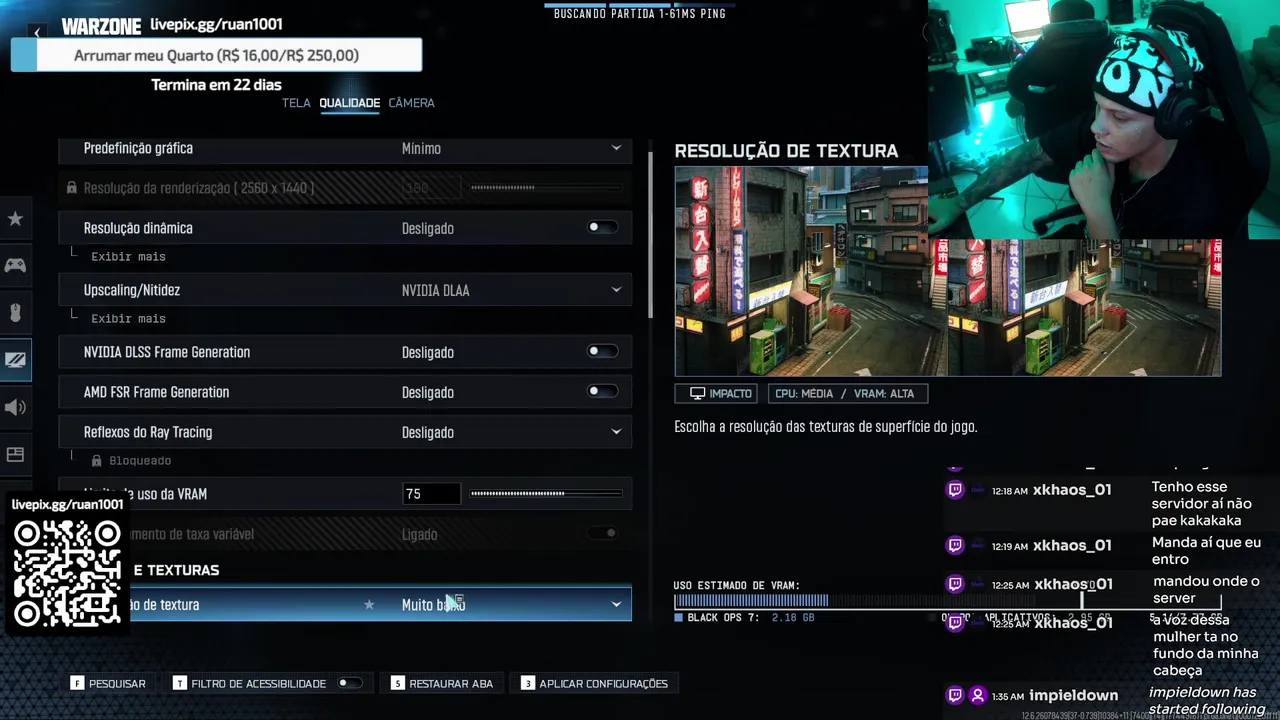Click BUSCANDO PARTIDA status text
This screenshot has width=1280, height=720.
click(640, 14)
